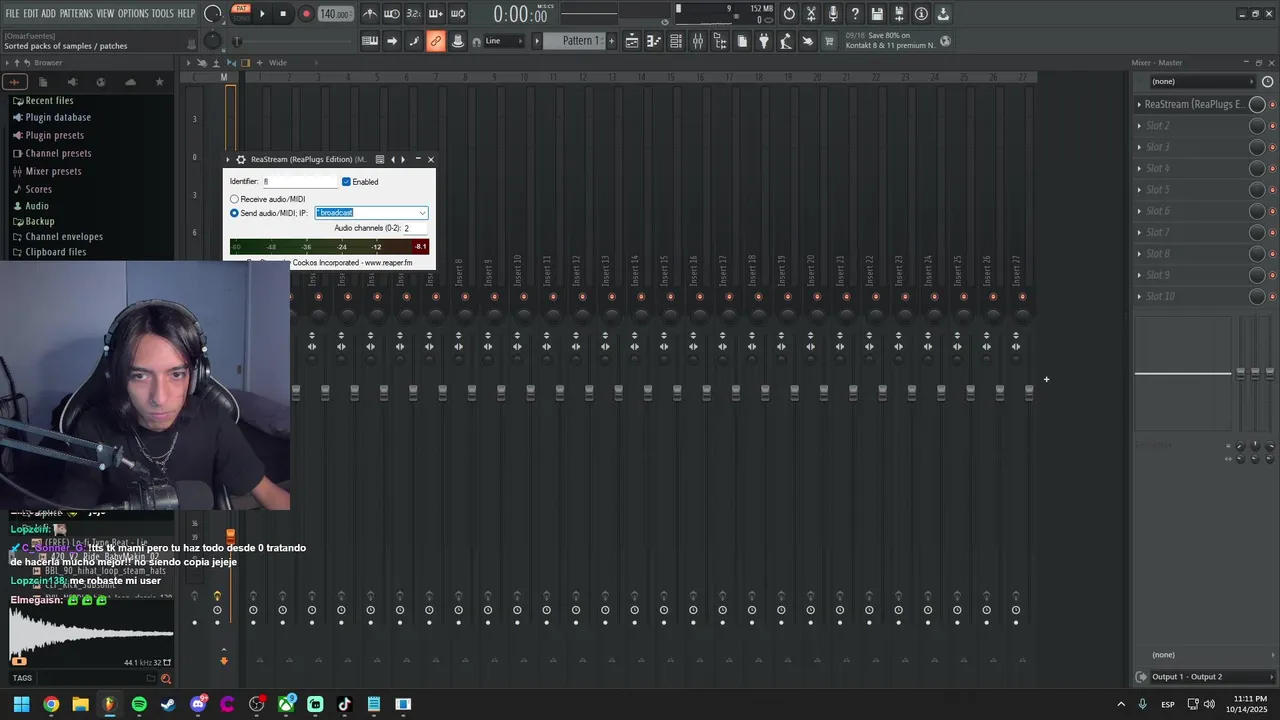Open the ReaStream plugin options arrow menu
This screenshot has width=1280, height=720.
tap(228, 160)
